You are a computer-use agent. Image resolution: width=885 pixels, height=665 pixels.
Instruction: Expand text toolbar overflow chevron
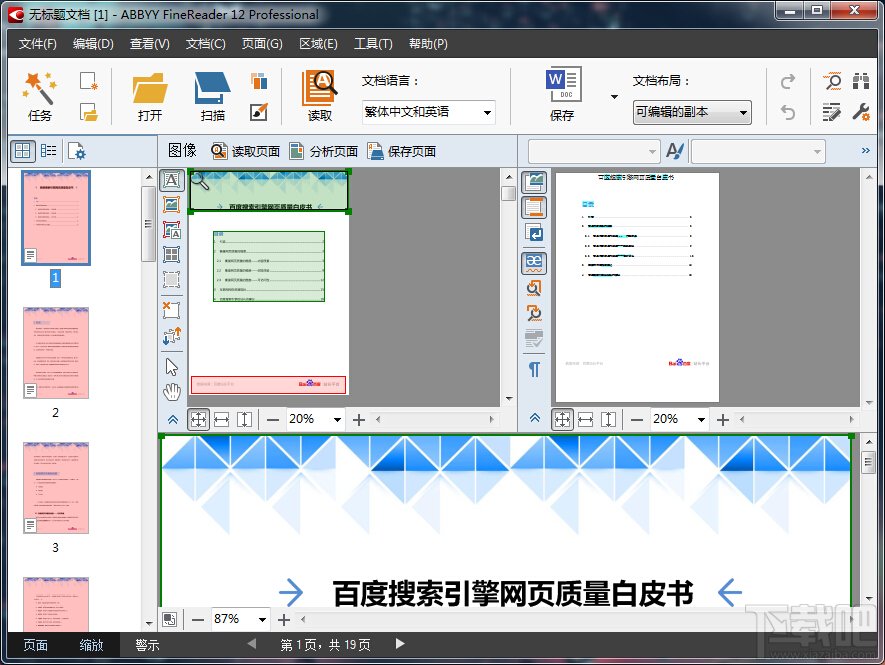[866, 150]
